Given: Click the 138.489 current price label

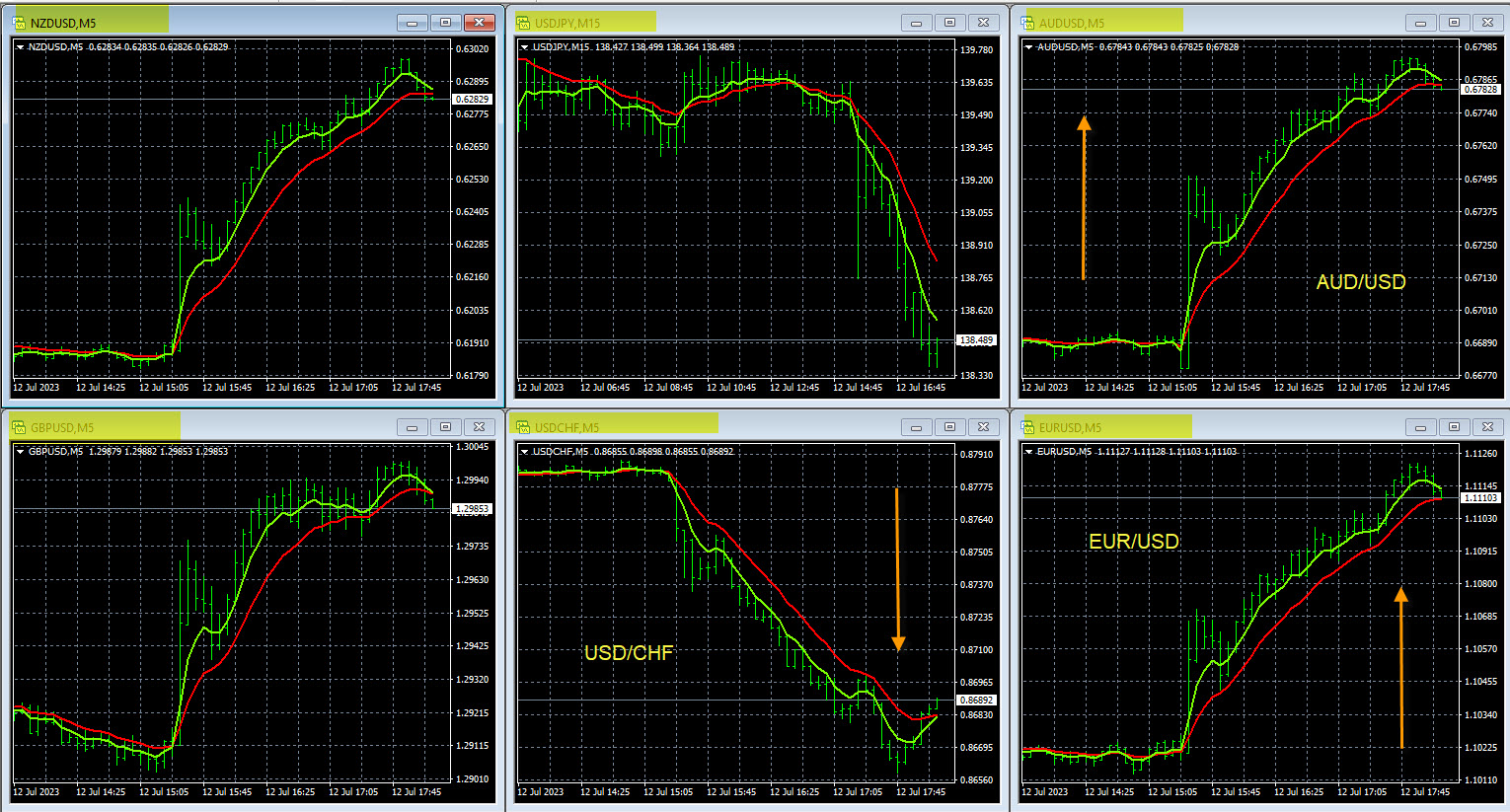Looking at the screenshot, I should point(976,340).
